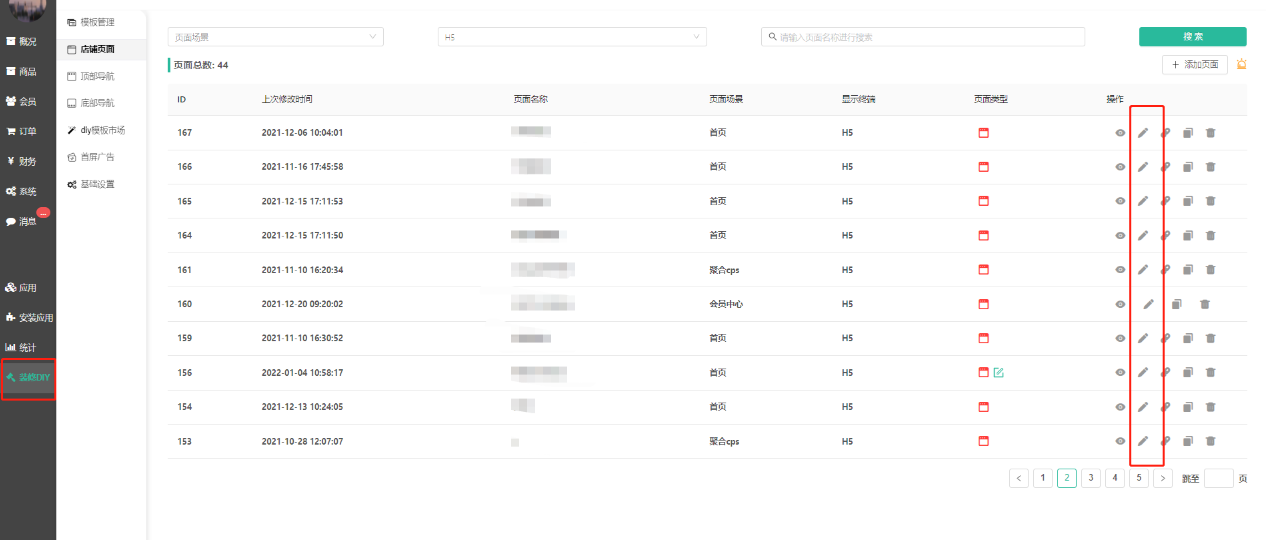Click the green edit badge on row 156
The image size is (1266, 540).
pyautogui.click(x=998, y=373)
